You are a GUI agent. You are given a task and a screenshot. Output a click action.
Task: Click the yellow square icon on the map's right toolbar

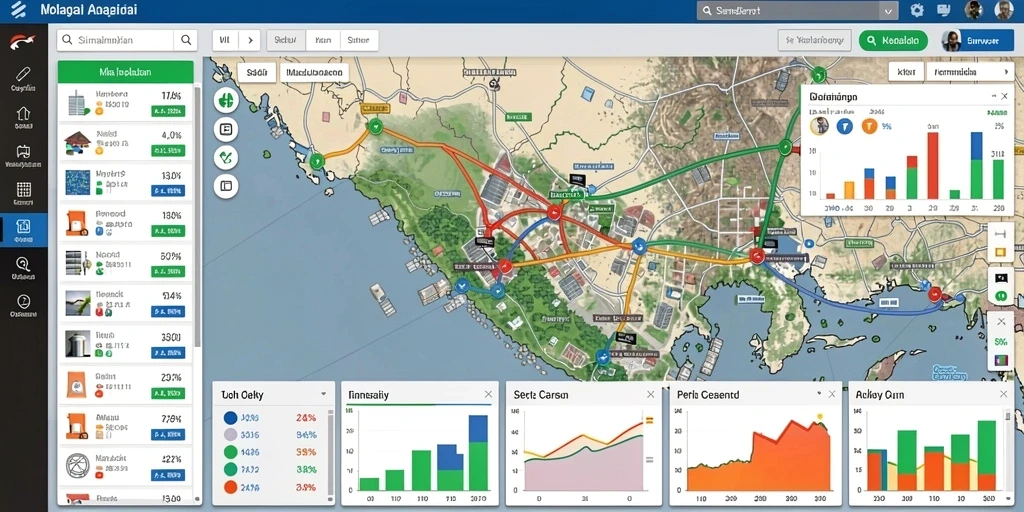(x=1000, y=252)
